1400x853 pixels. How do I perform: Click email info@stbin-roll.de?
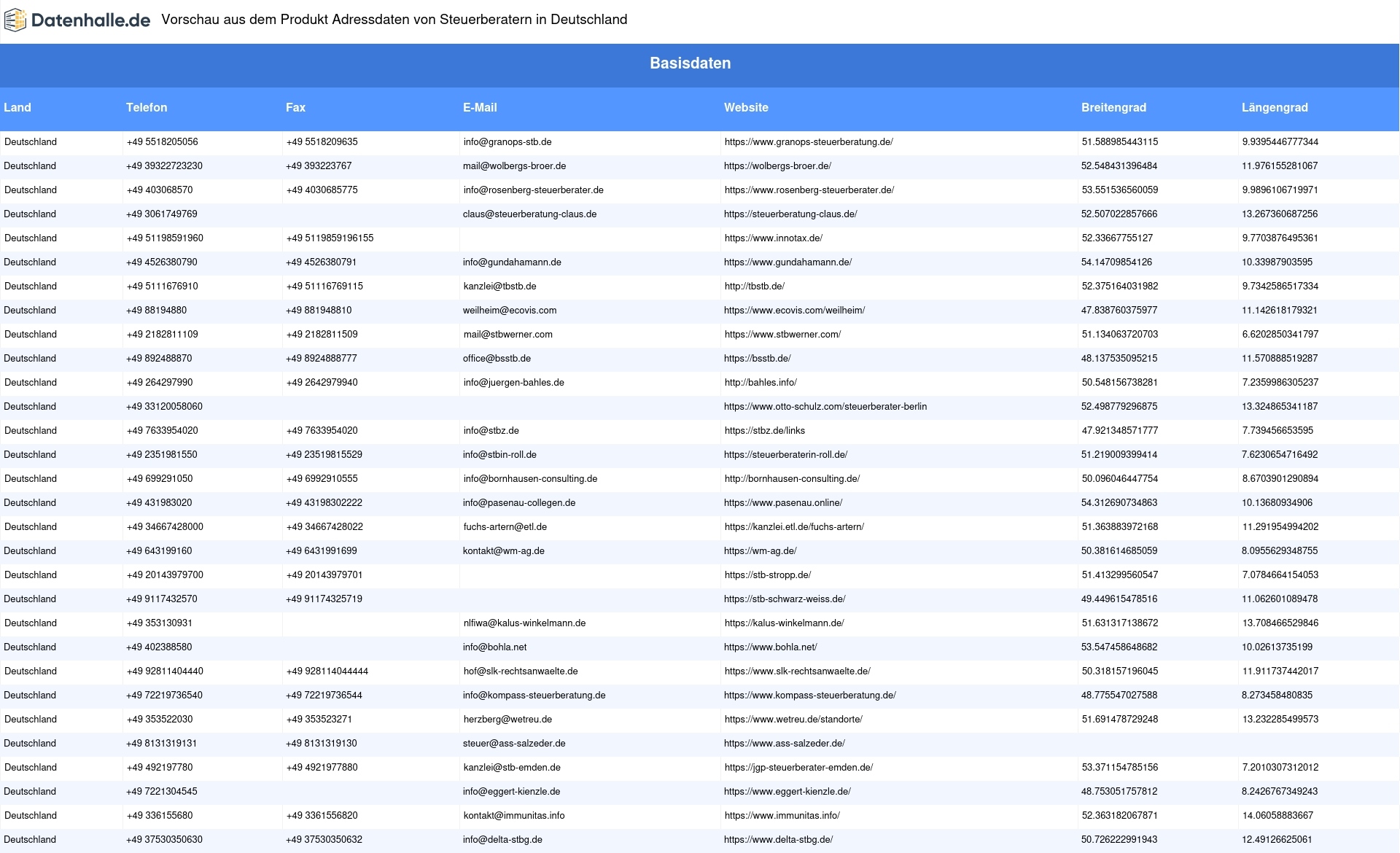(x=499, y=455)
